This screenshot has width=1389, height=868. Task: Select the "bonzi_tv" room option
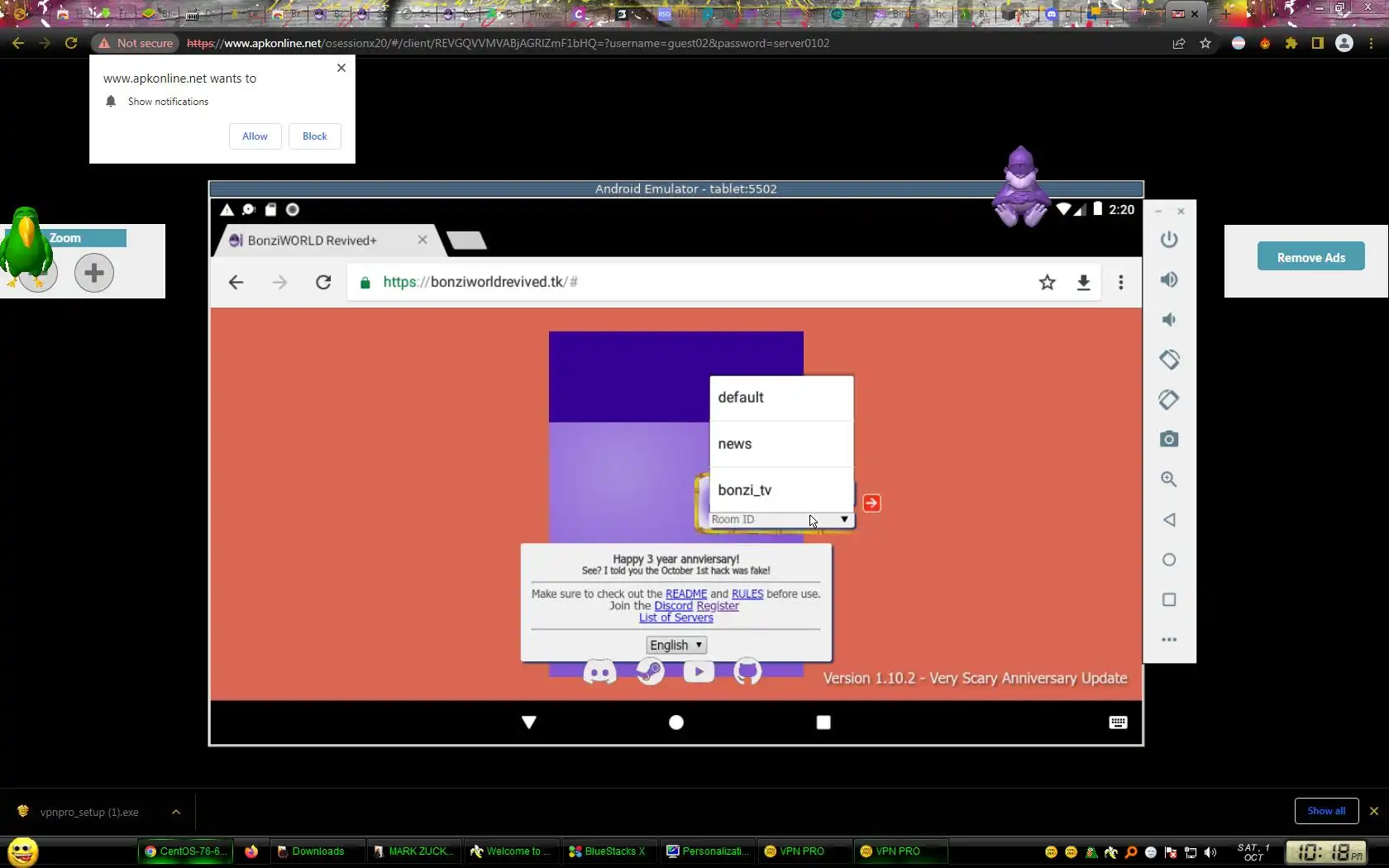tap(781, 490)
